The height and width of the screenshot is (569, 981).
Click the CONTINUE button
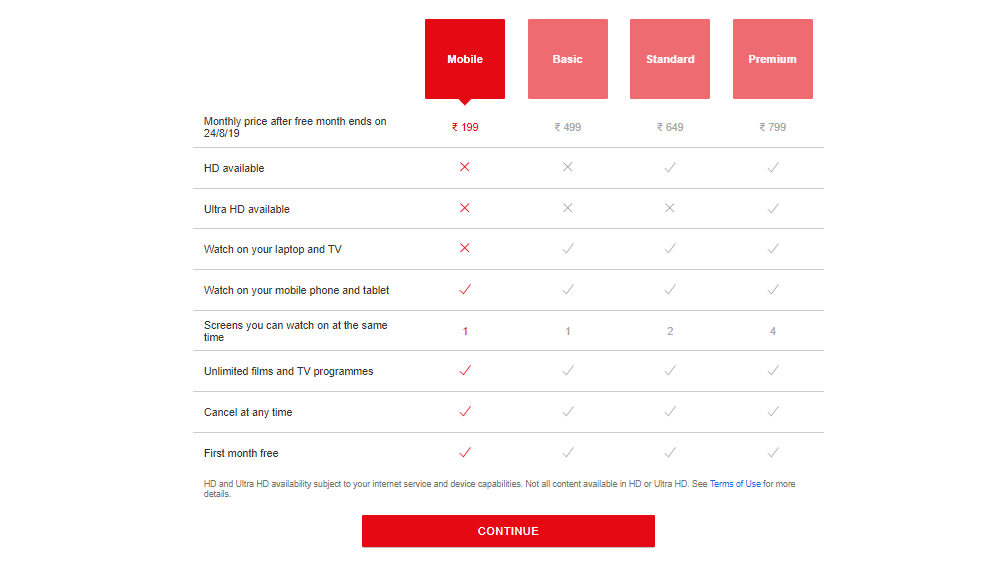tap(508, 531)
